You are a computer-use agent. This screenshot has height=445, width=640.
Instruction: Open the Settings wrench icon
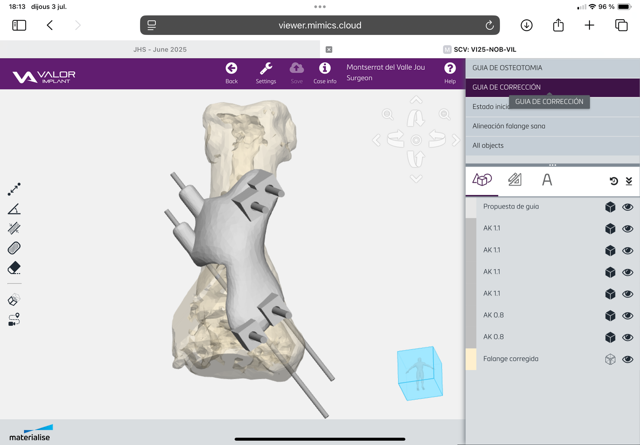click(x=266, y=73)
